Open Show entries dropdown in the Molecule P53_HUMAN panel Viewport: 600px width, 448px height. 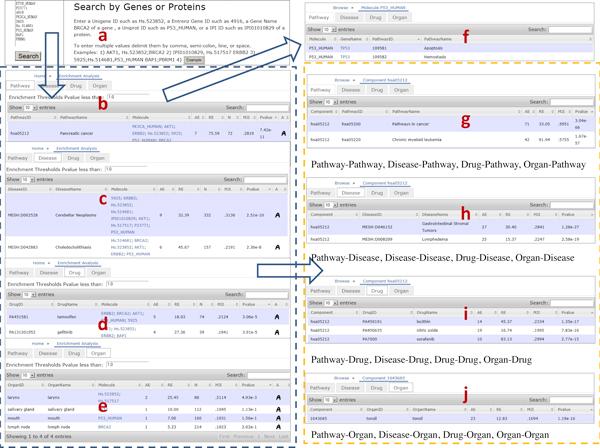pyautogui.click(x=329, y=29)
